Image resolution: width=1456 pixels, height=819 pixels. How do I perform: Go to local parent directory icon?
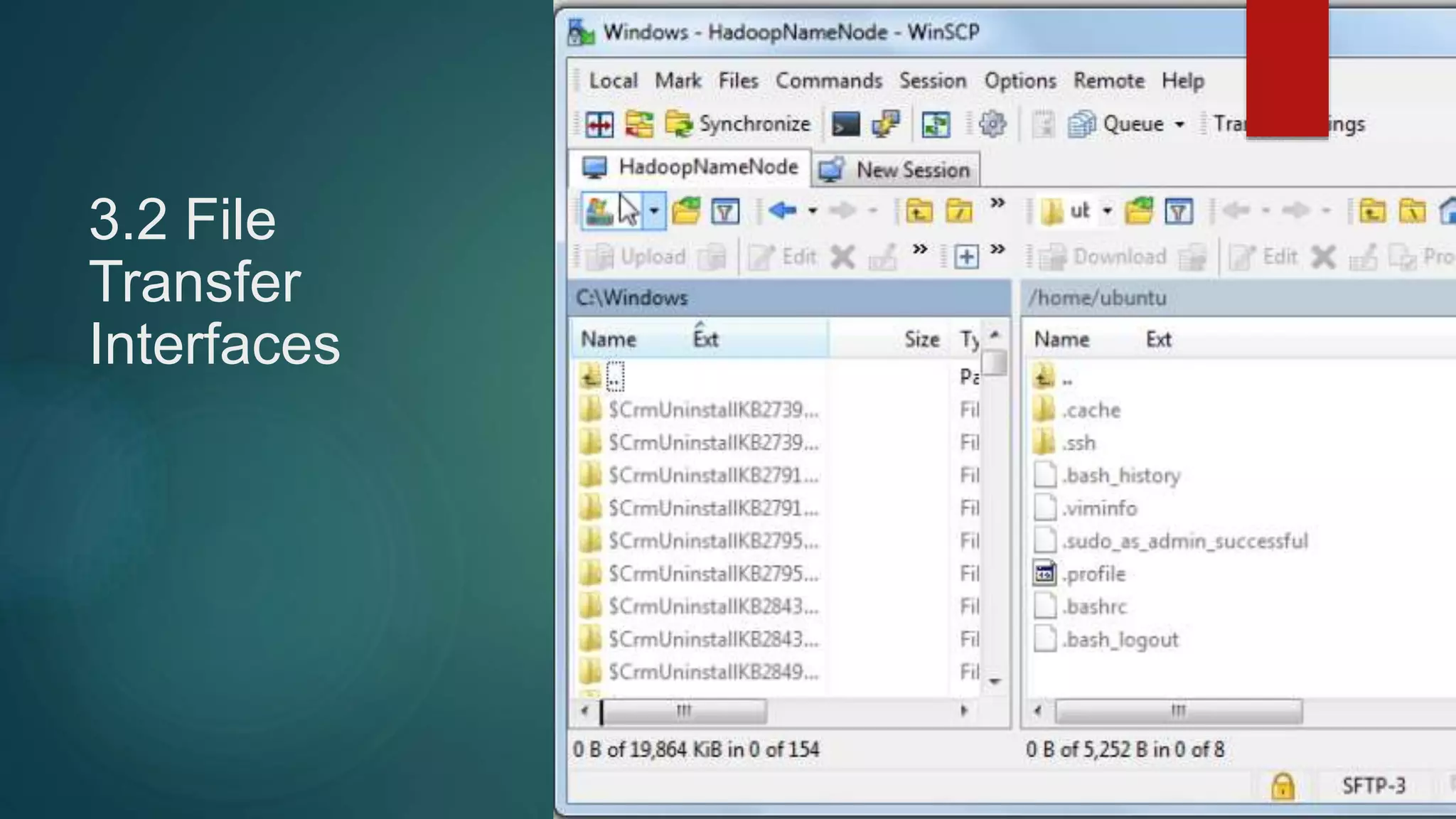(x=919, y=211)
